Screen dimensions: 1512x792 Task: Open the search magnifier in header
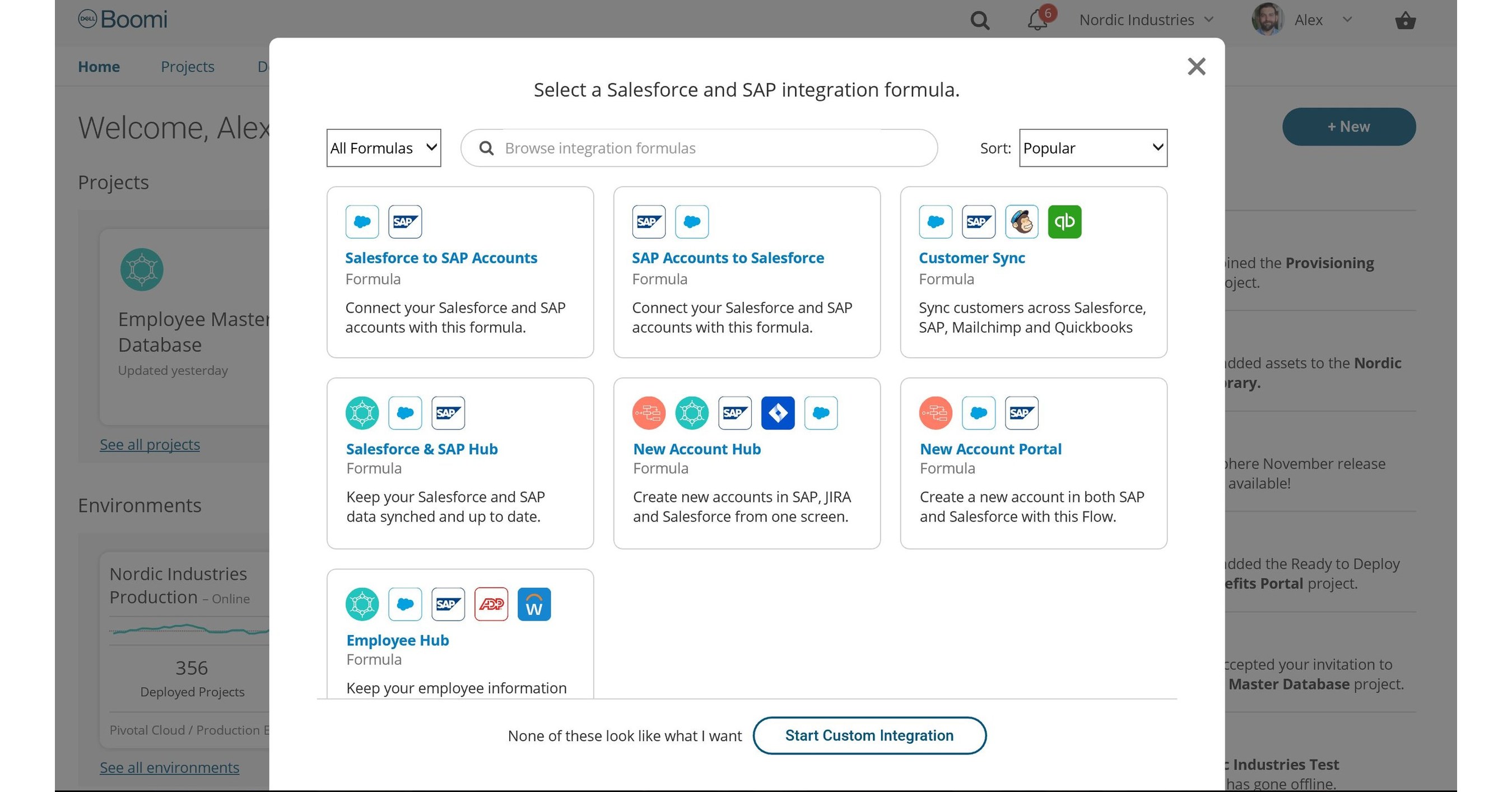(x=980, y=21)
